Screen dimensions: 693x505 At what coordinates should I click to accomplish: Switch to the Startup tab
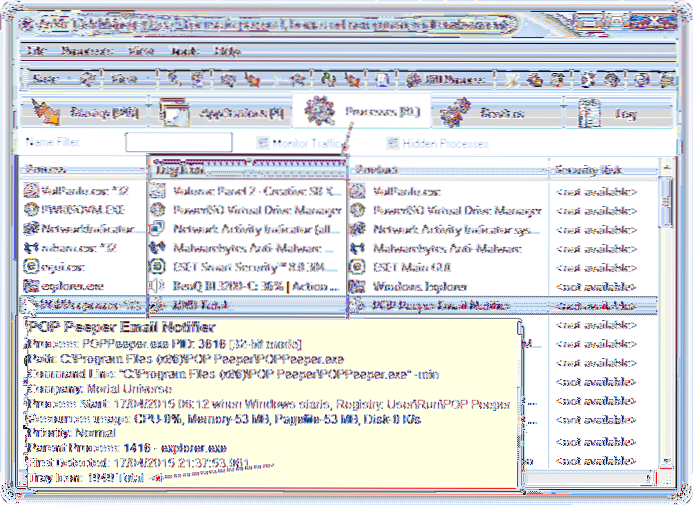tap(85, 113)
